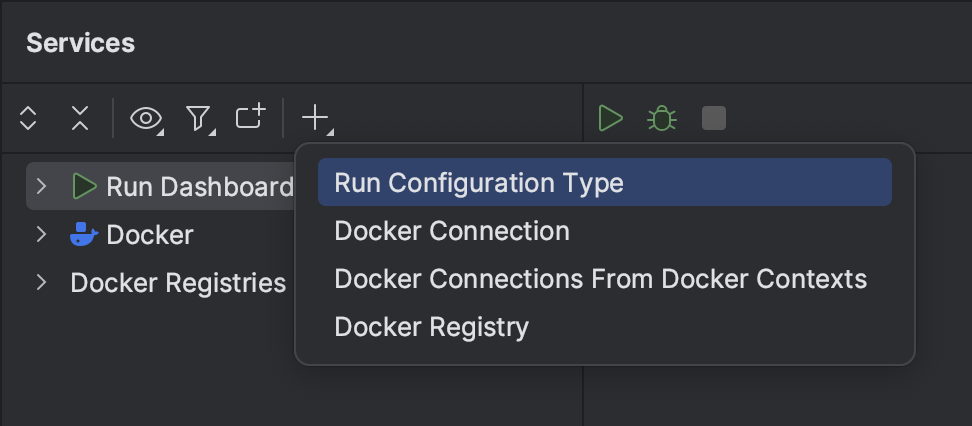Click the Expand All icon
972x426 pixels.
pos(28,119)
